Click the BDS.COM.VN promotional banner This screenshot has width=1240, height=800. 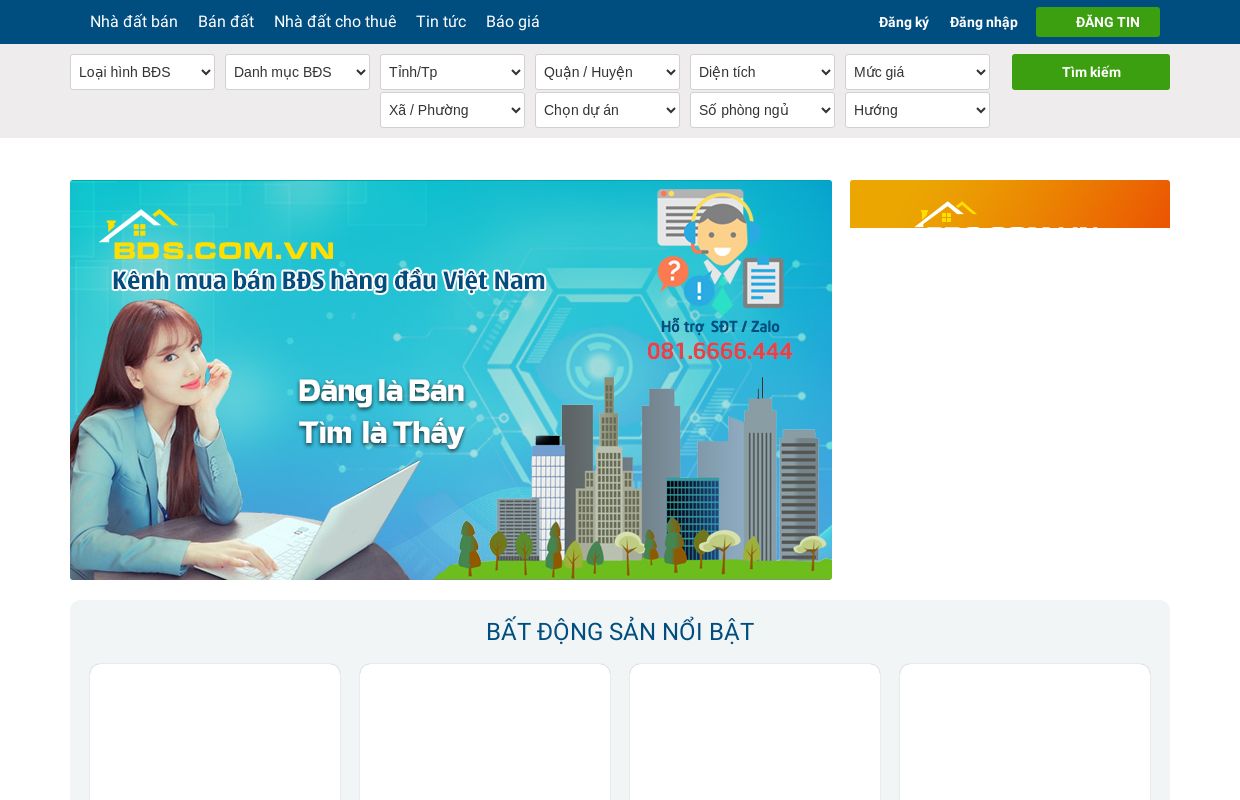coord(451,380)
